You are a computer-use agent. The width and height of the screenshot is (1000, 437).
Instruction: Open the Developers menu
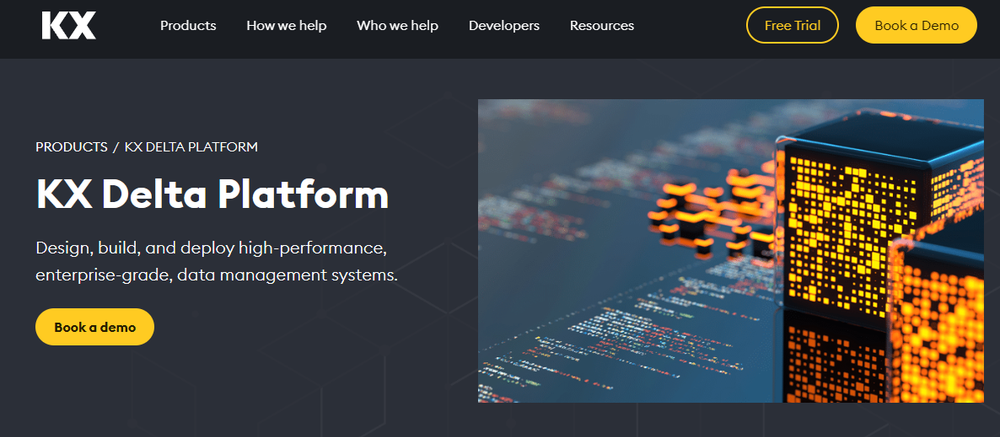coord(504,26)
